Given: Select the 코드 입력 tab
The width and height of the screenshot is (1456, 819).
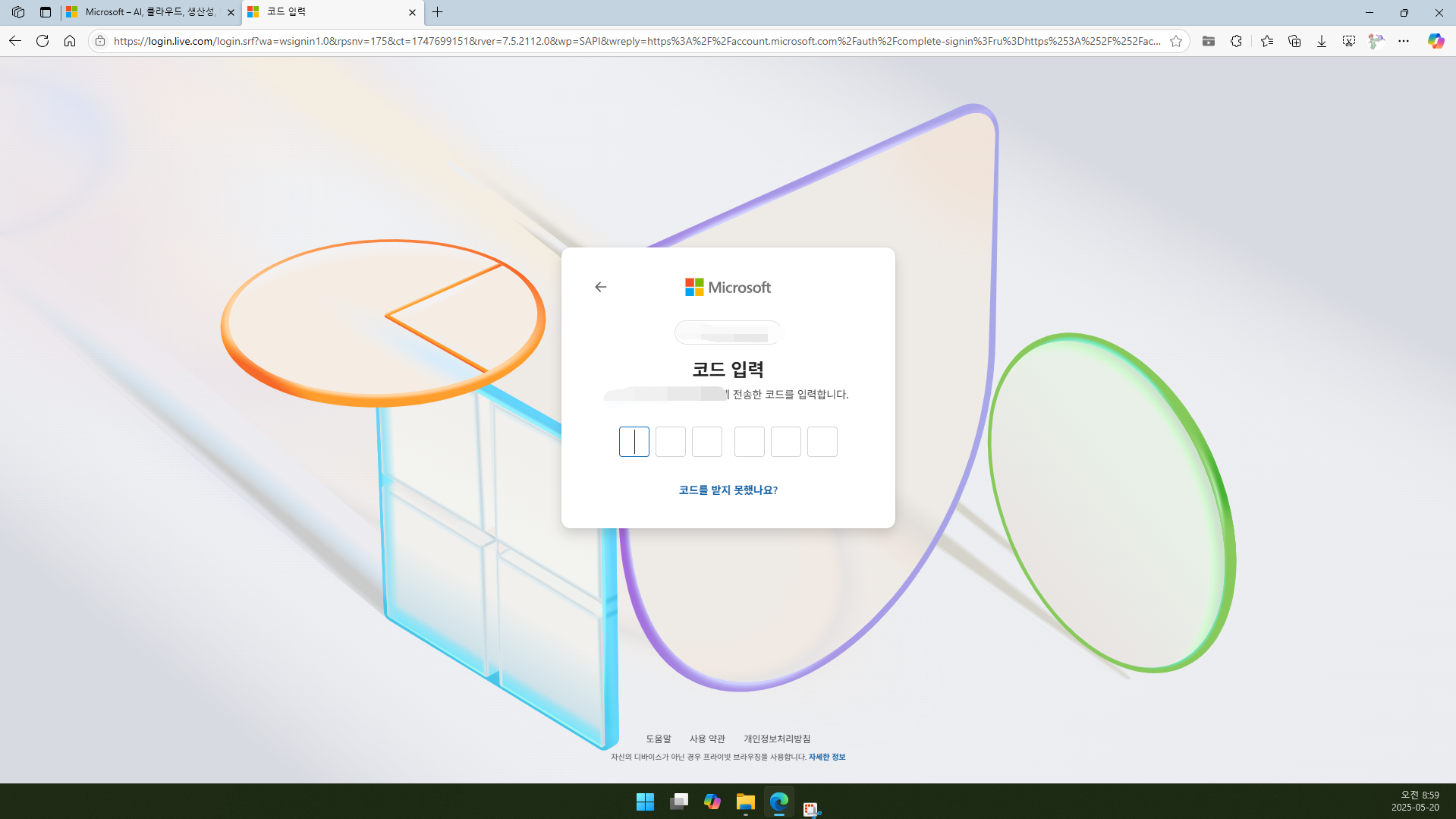Looking at the screenshot, I should pos(332,12).
